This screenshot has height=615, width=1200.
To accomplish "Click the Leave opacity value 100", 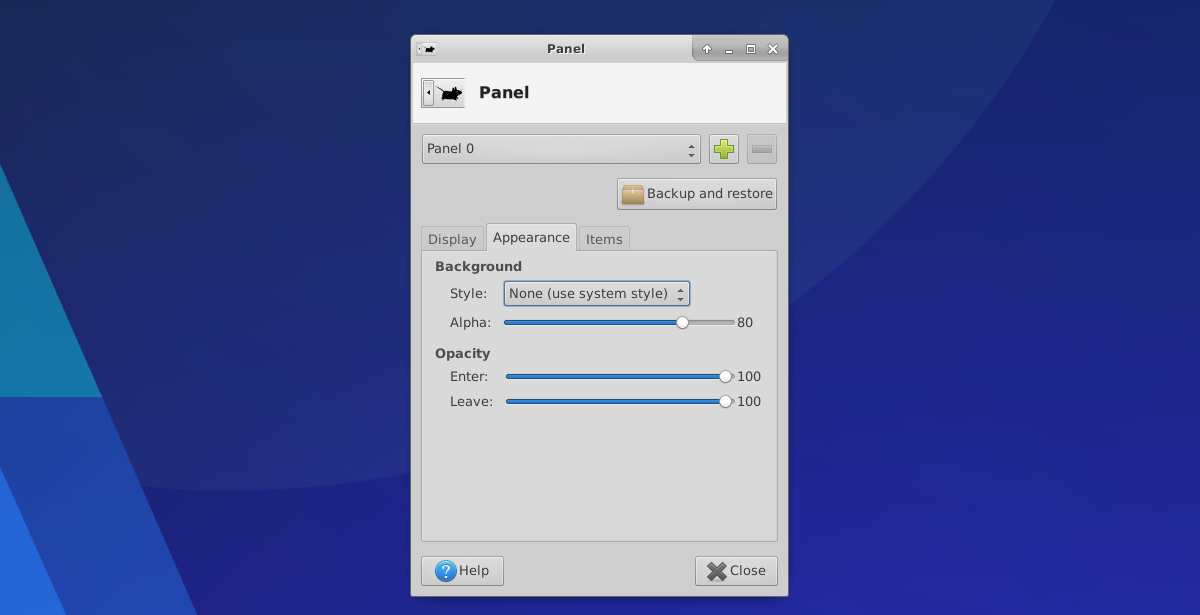I will click(749, 402).
